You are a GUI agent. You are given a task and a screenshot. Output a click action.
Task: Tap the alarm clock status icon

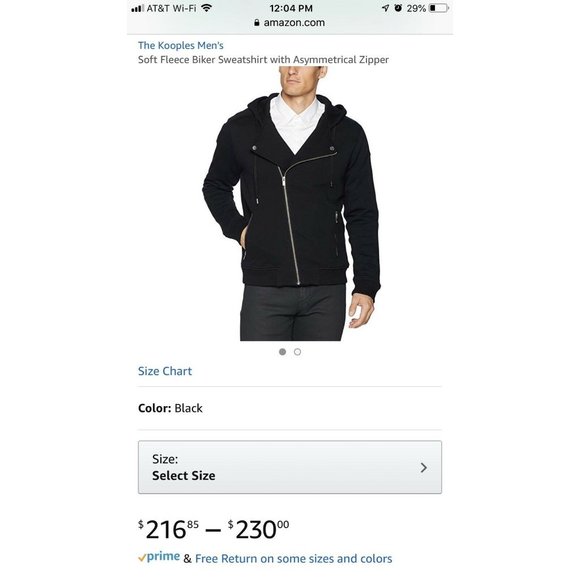tap(398, 8)
